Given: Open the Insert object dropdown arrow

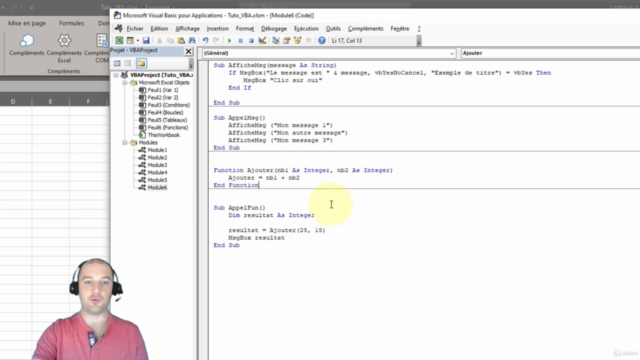Looking at the screenshot, I should 138,40.
